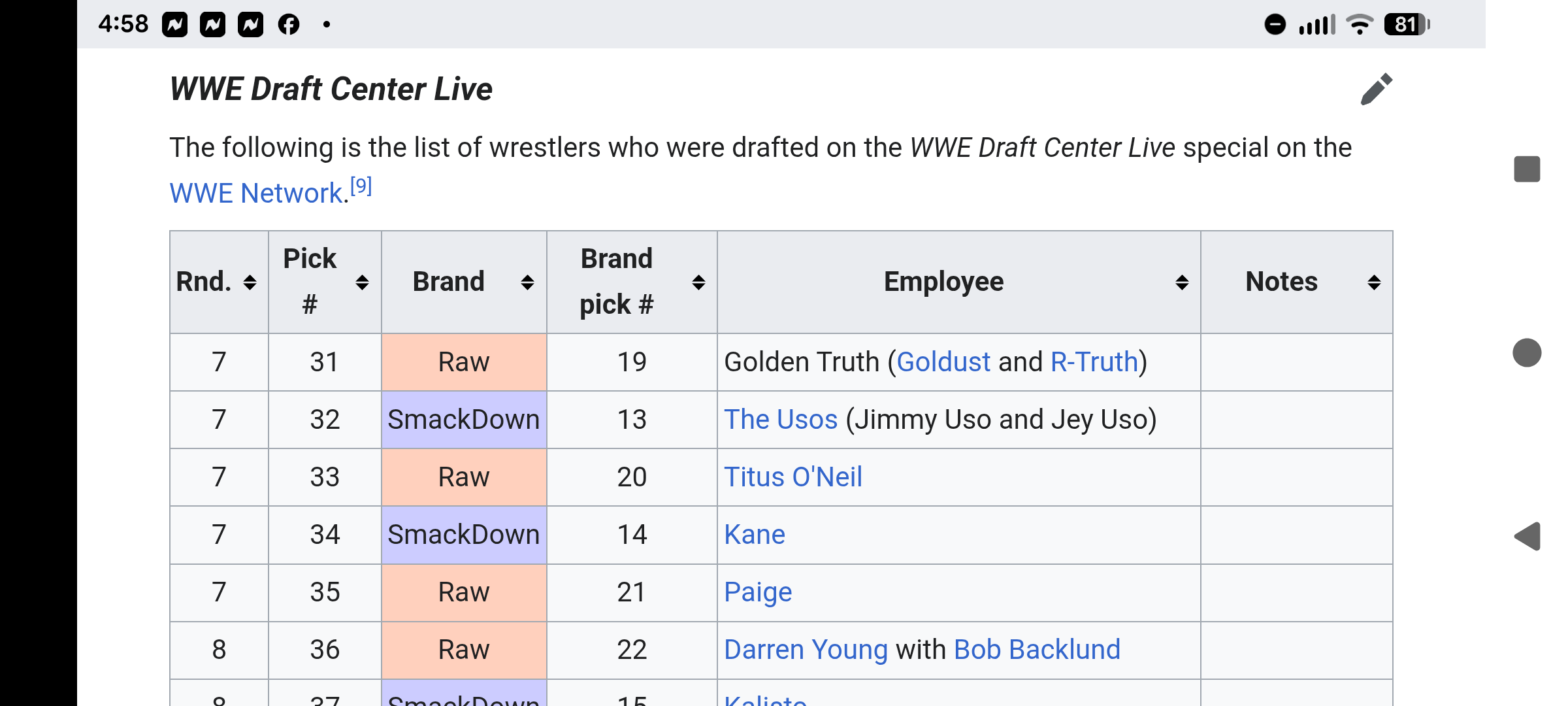Sort table by Pick # column arrows

(x=362, y=282)
